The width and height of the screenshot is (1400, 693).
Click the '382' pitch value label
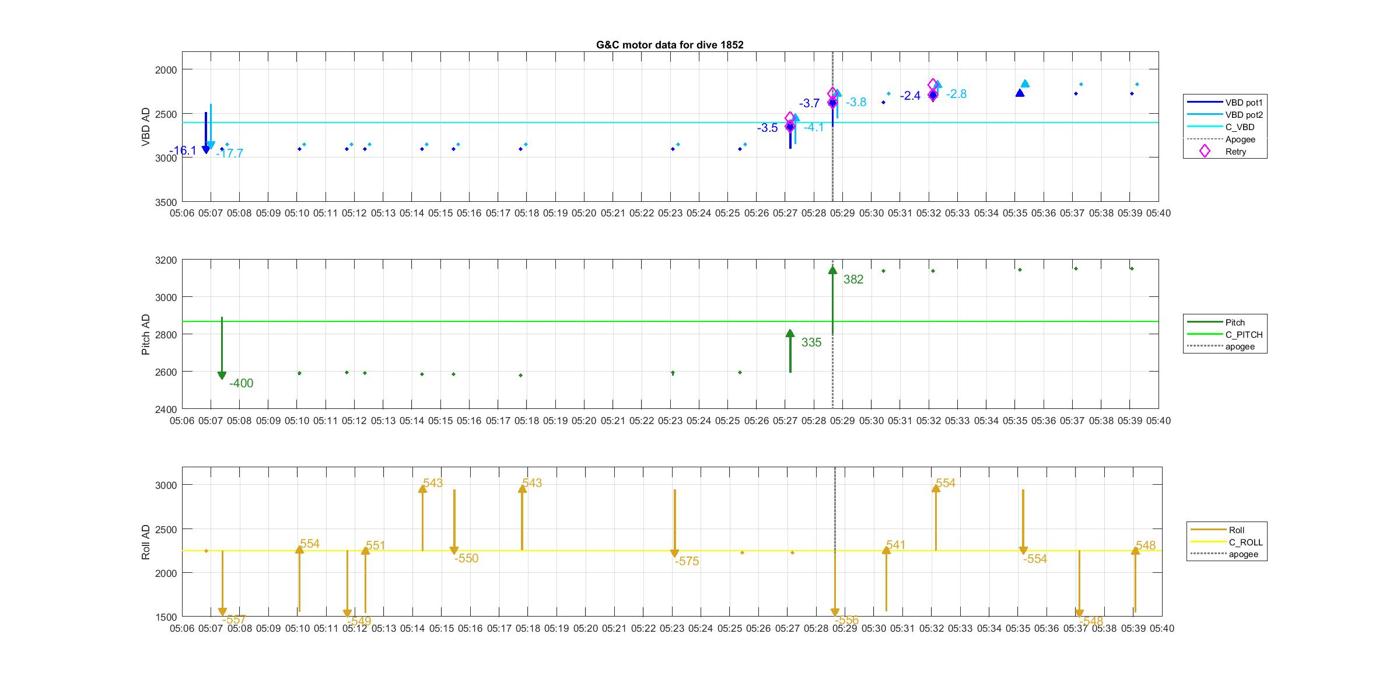(x=853, y=279)
